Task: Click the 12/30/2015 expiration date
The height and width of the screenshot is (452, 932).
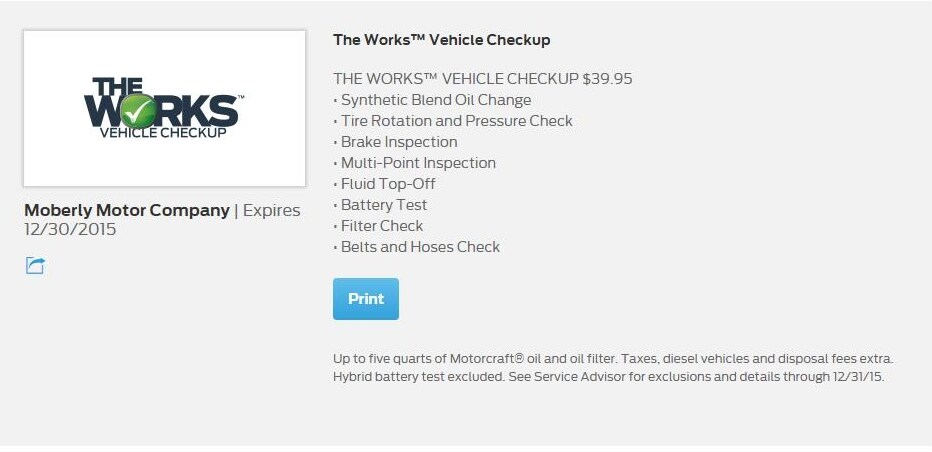Action: [70, 230]
